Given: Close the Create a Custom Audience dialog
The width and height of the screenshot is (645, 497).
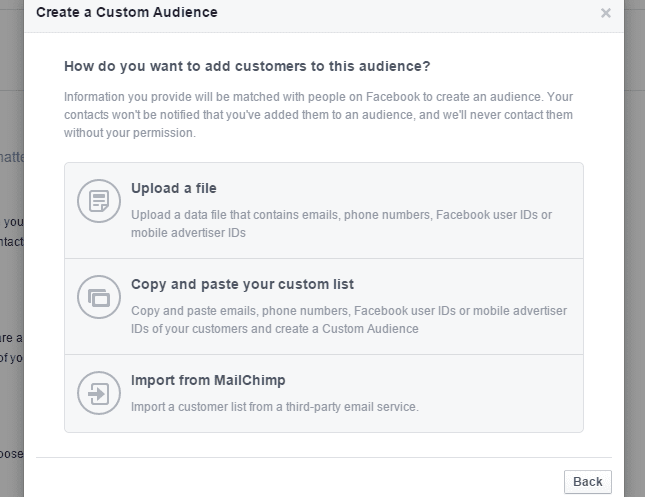Looking at the screenshot, I should tap(606, 13).
